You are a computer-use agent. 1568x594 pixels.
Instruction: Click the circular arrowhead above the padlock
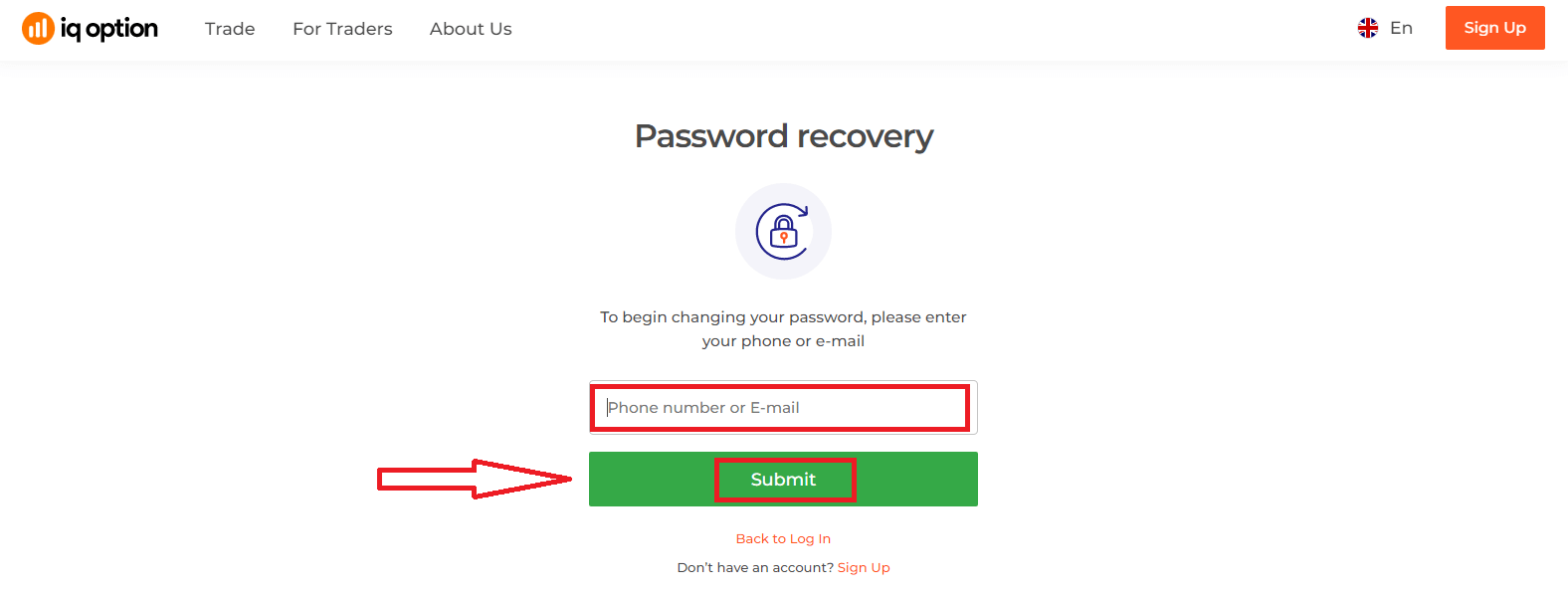pos(802,210)
